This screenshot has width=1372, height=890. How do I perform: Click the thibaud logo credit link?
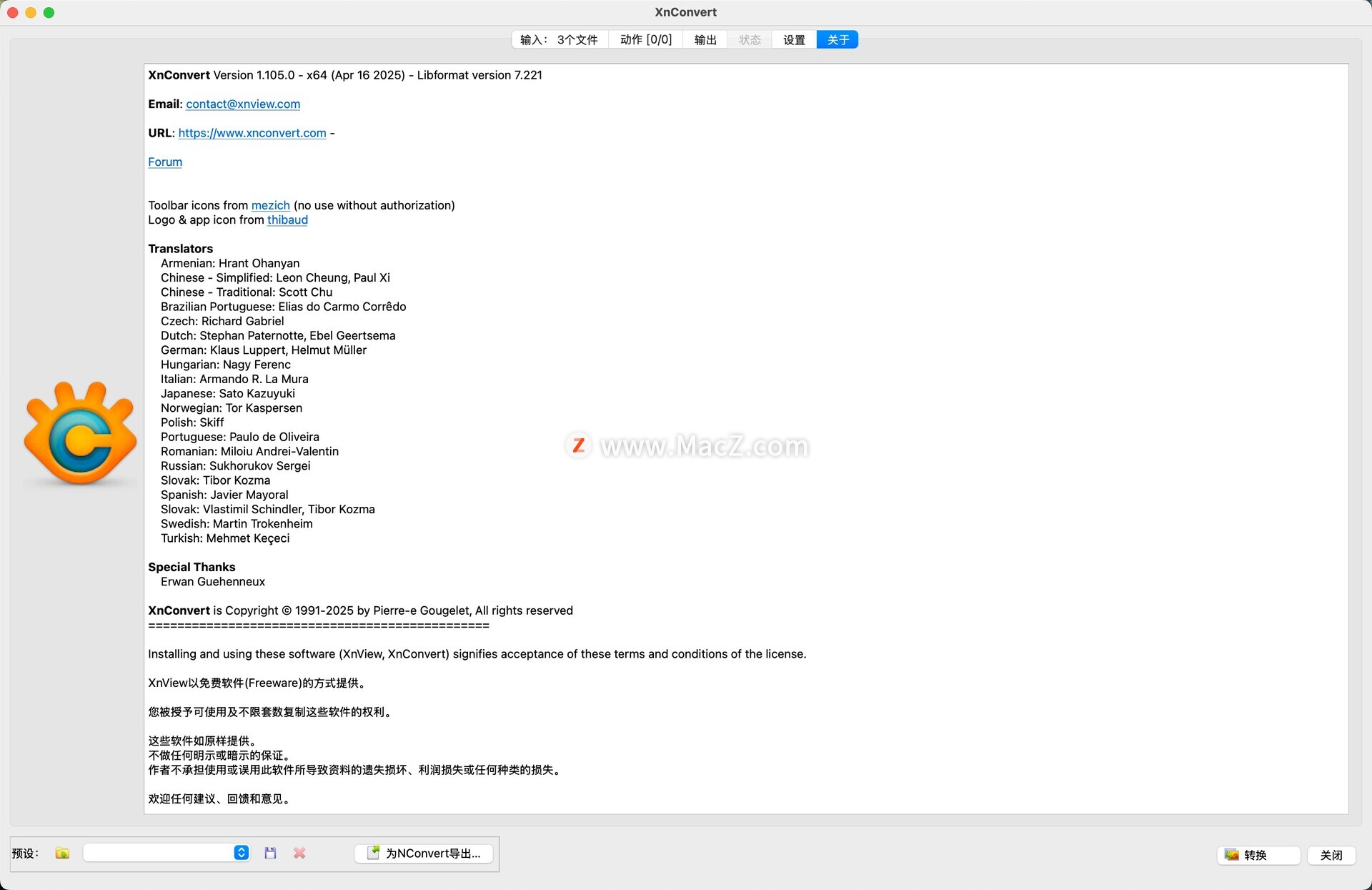point(287,220)
